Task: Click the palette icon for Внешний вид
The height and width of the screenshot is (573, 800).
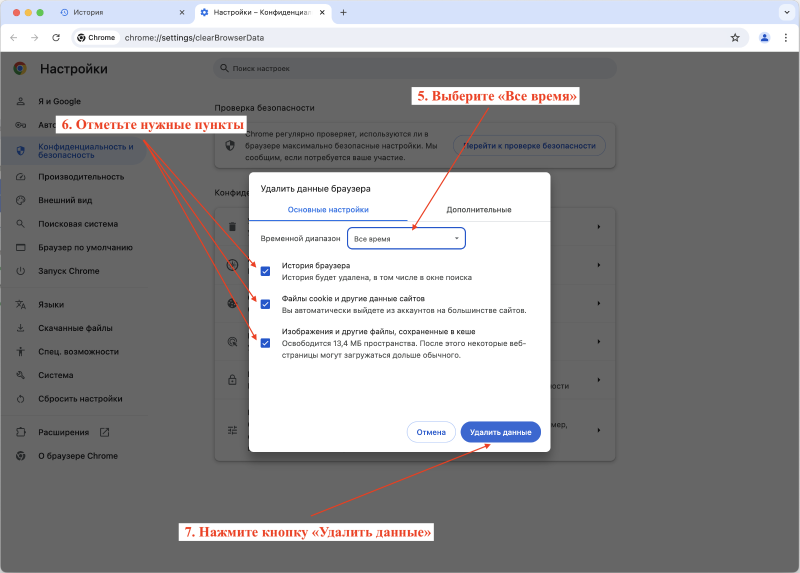Action: [20, 201]
